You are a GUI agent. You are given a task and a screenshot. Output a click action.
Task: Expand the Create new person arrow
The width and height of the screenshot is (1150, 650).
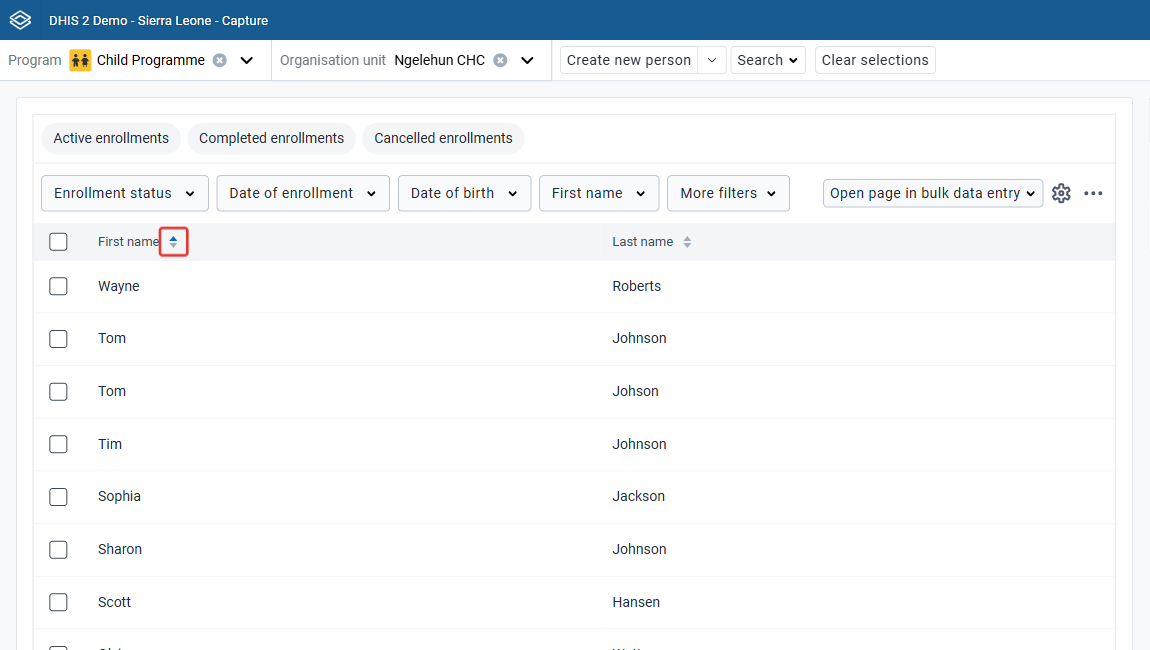pyautogui.click(x=711, y=60)
